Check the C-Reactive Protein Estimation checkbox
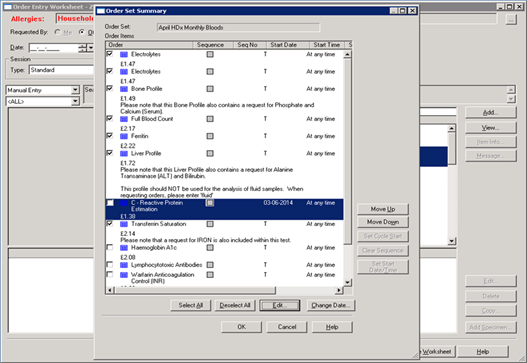Viewport: 527px width, 363px height. [110, 203]
